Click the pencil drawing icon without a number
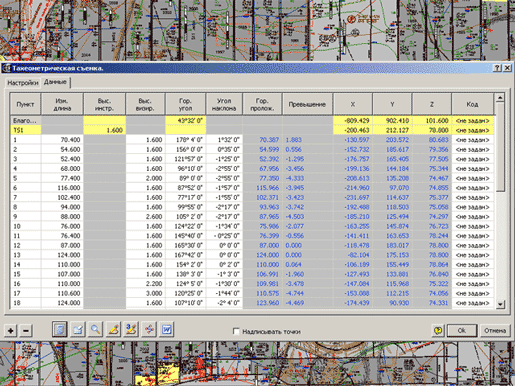 pyautogui.click(x=113, y=330)
